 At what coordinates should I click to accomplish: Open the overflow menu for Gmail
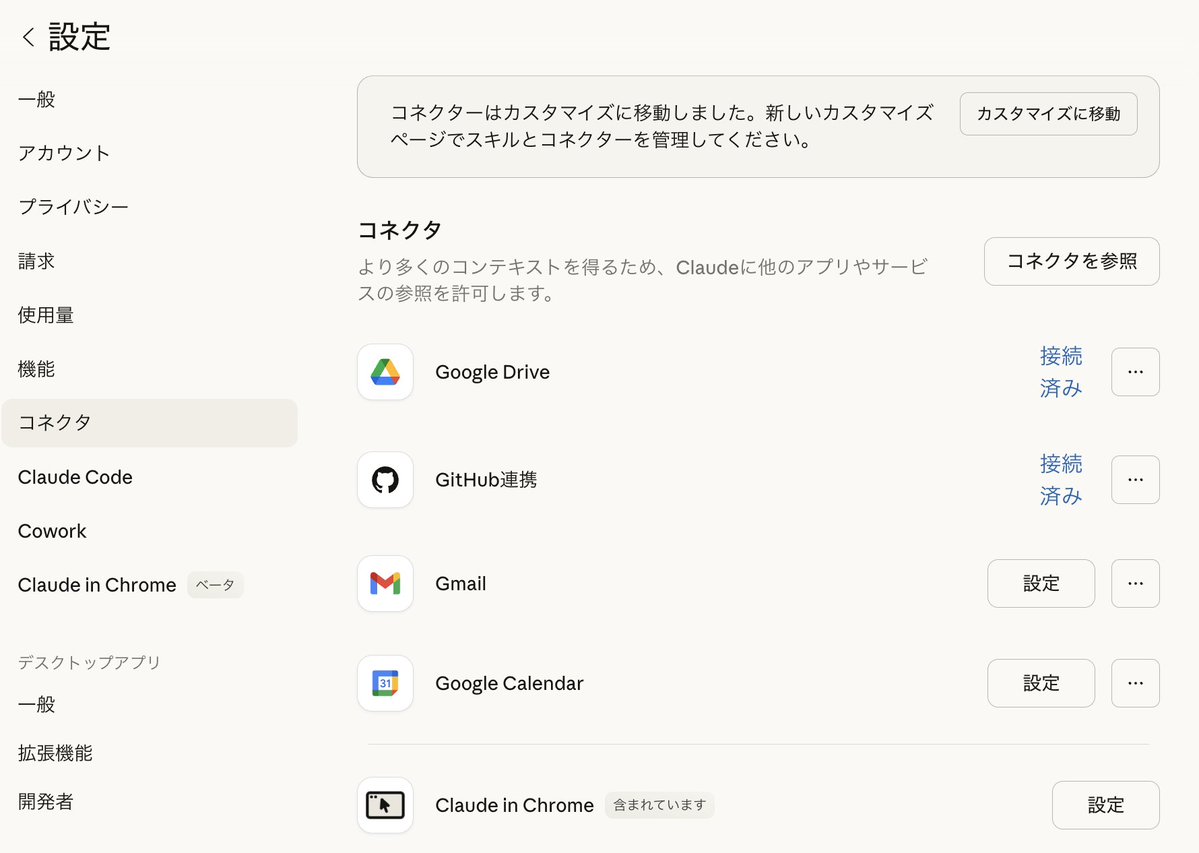tap(1135, 583)
